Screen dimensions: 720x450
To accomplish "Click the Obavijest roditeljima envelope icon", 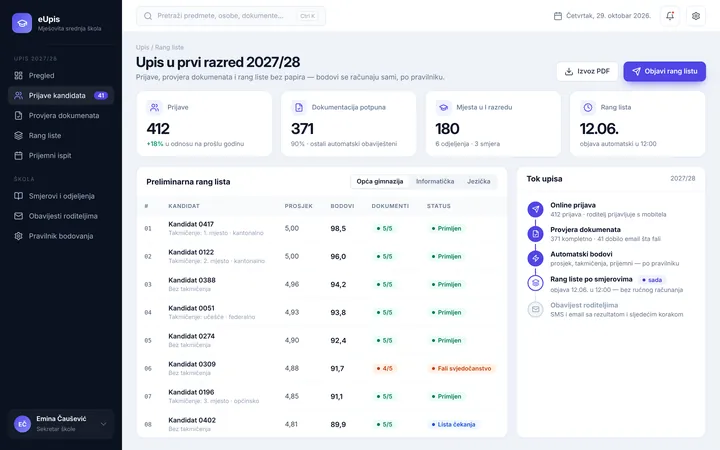I will tap(535, 309).
